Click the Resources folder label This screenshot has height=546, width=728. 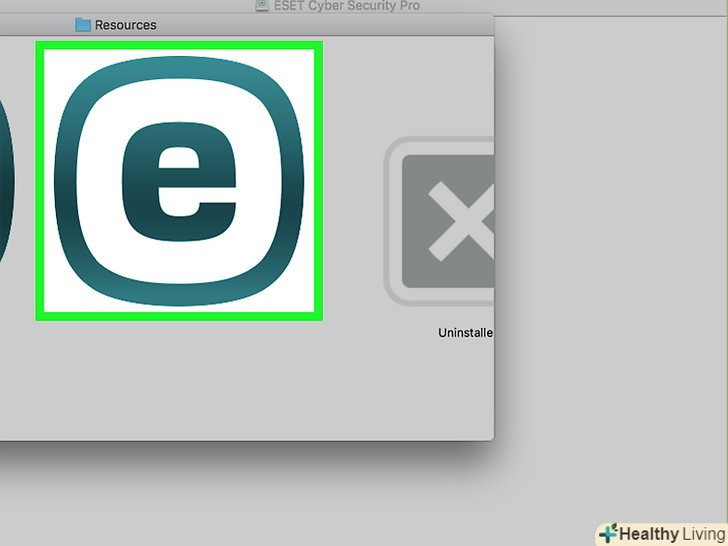pos(125,25)
